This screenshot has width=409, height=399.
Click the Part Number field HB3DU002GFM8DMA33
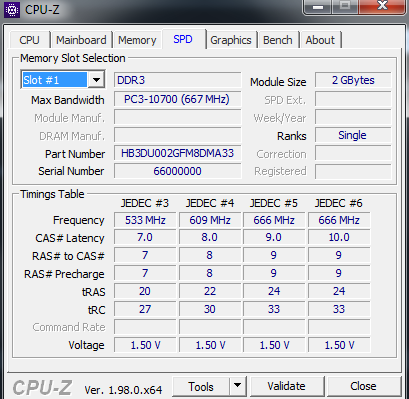(177, 153)
